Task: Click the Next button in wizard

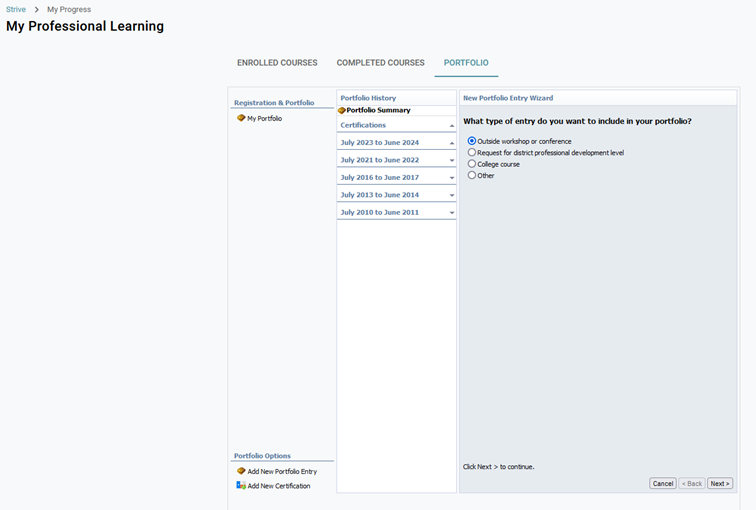Action: (719, 483)
